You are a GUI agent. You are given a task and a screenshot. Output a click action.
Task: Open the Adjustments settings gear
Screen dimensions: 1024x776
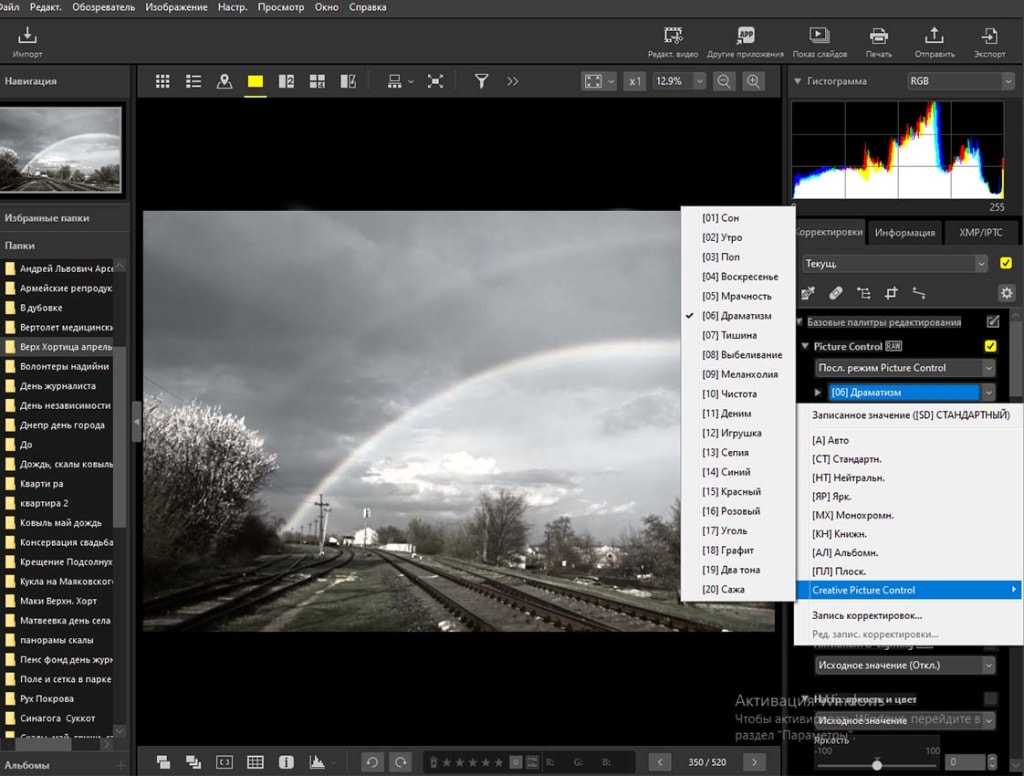(1006, 293)
